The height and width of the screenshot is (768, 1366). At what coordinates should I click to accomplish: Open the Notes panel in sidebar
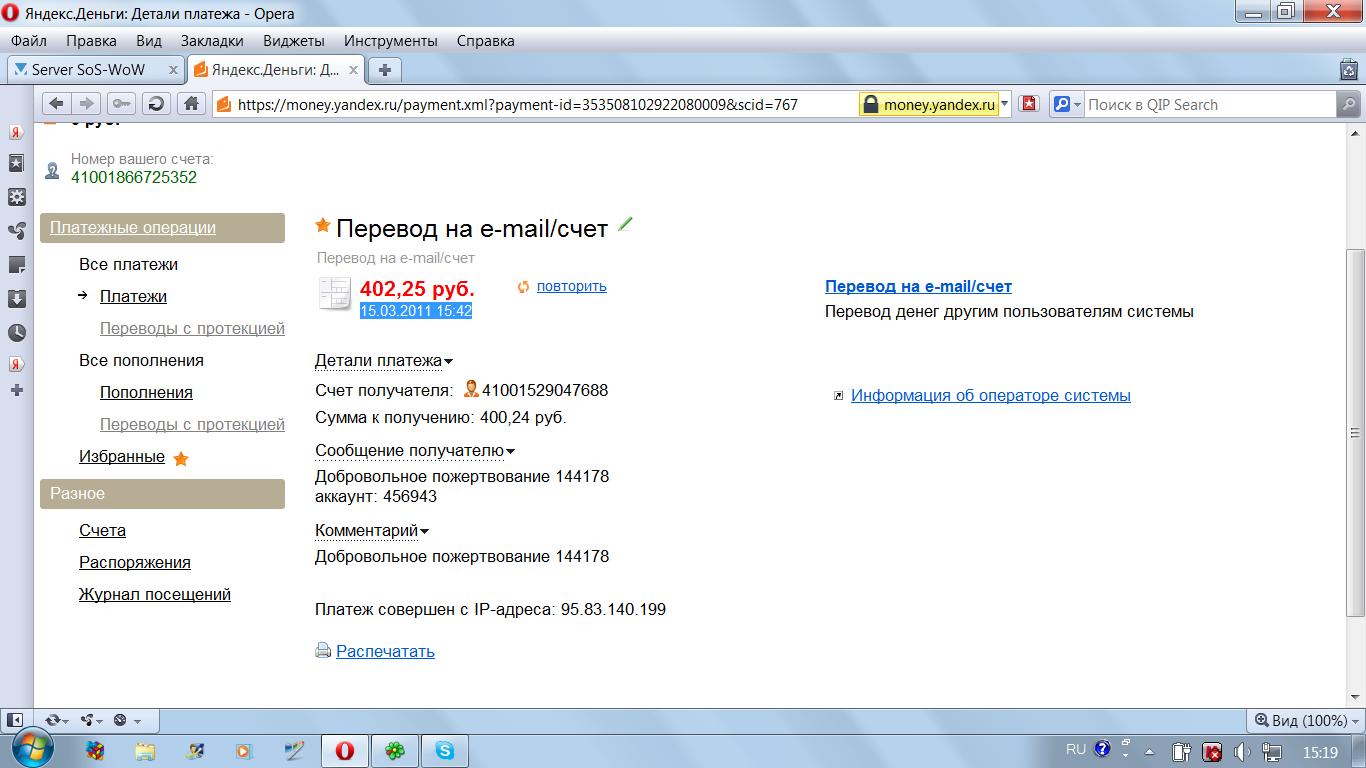point(16,265)
